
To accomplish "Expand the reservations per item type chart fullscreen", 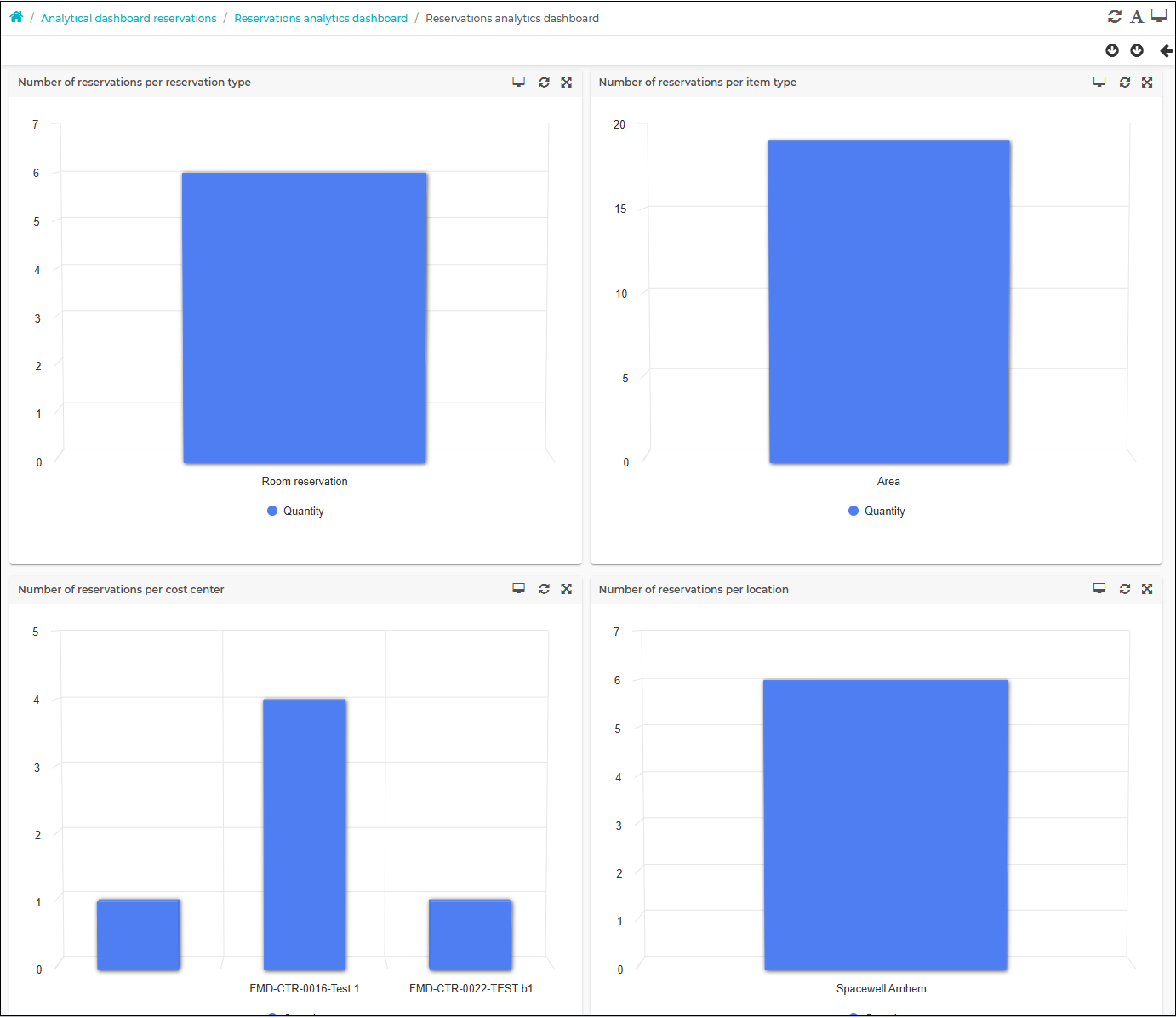I will [1147, 83].
